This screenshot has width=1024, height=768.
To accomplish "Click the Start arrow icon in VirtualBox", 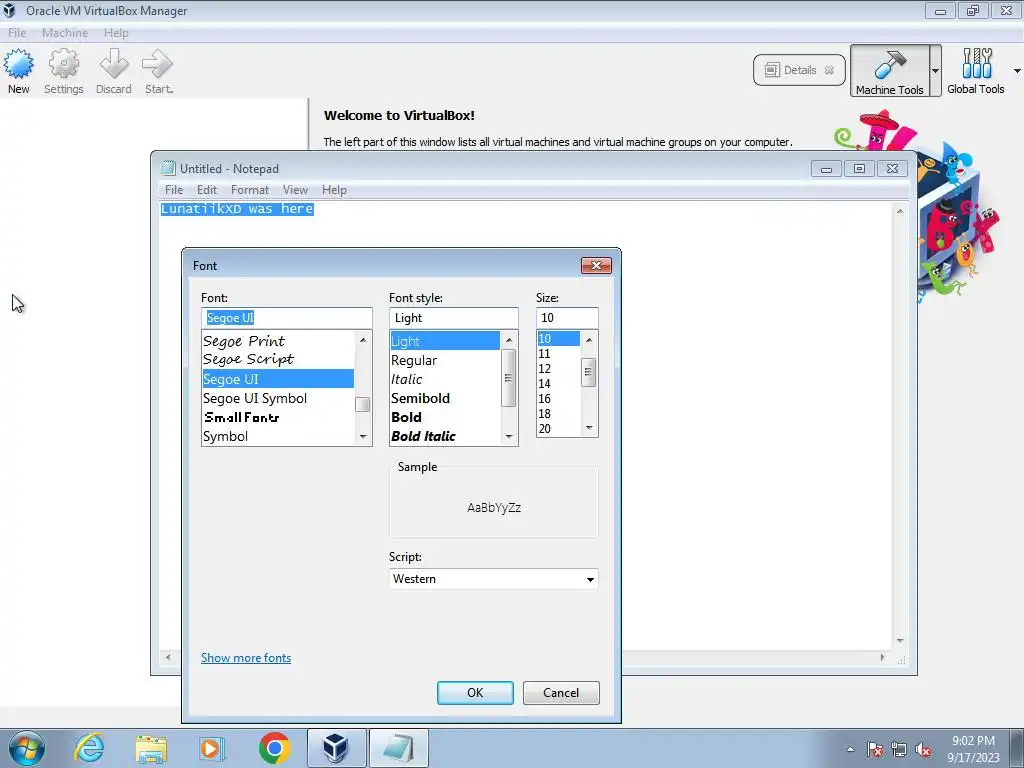I will pos(157,65).
